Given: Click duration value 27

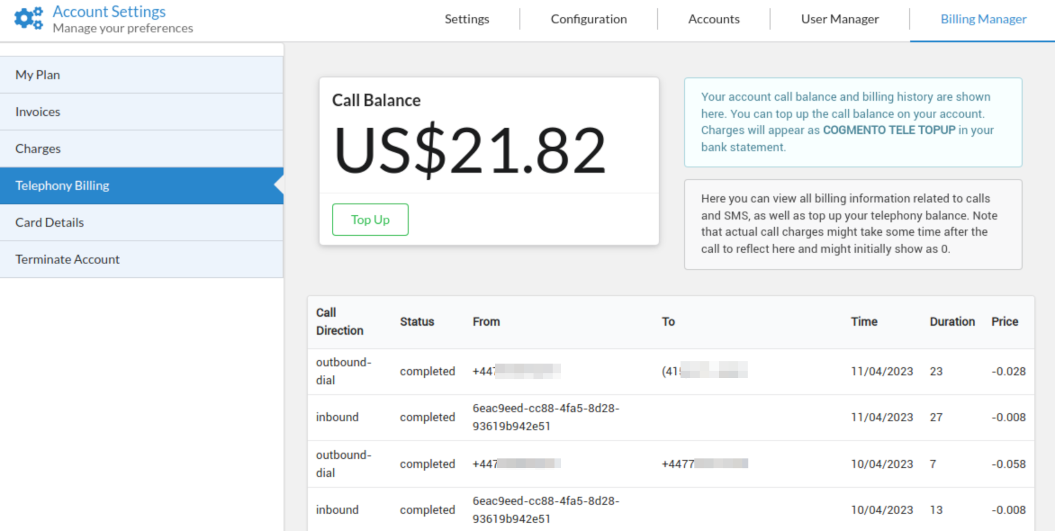Looking at the screenshot, I should [936, 417].
